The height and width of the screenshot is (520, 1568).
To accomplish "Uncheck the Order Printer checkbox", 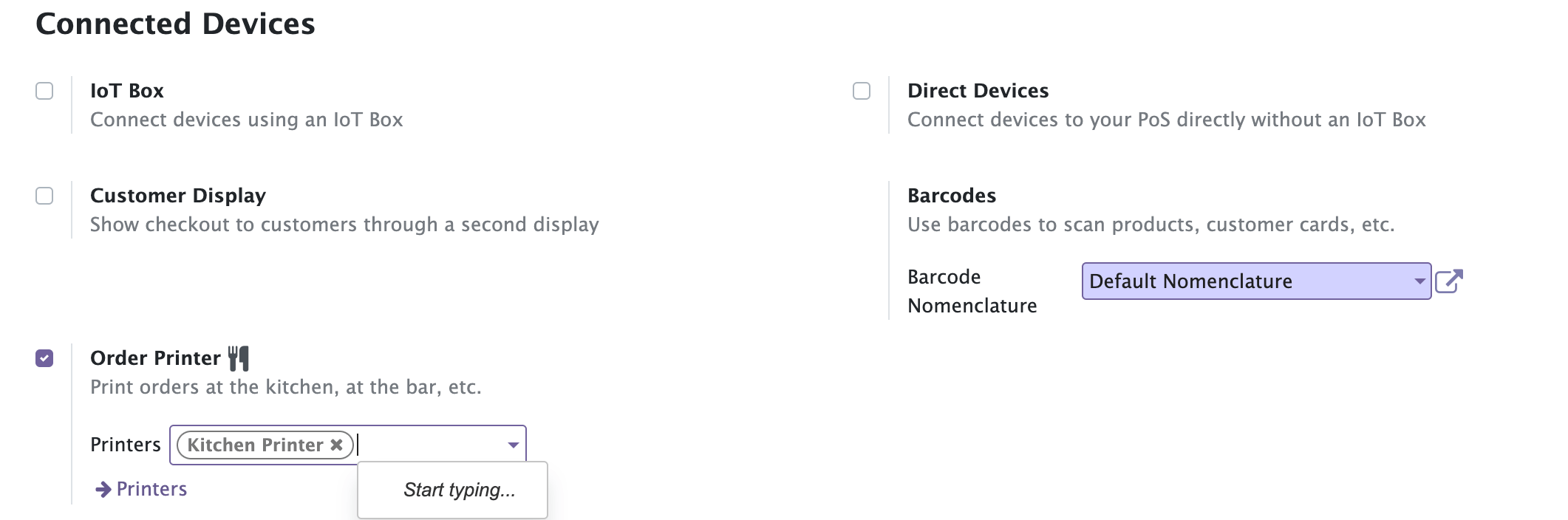I will [45, 358].
